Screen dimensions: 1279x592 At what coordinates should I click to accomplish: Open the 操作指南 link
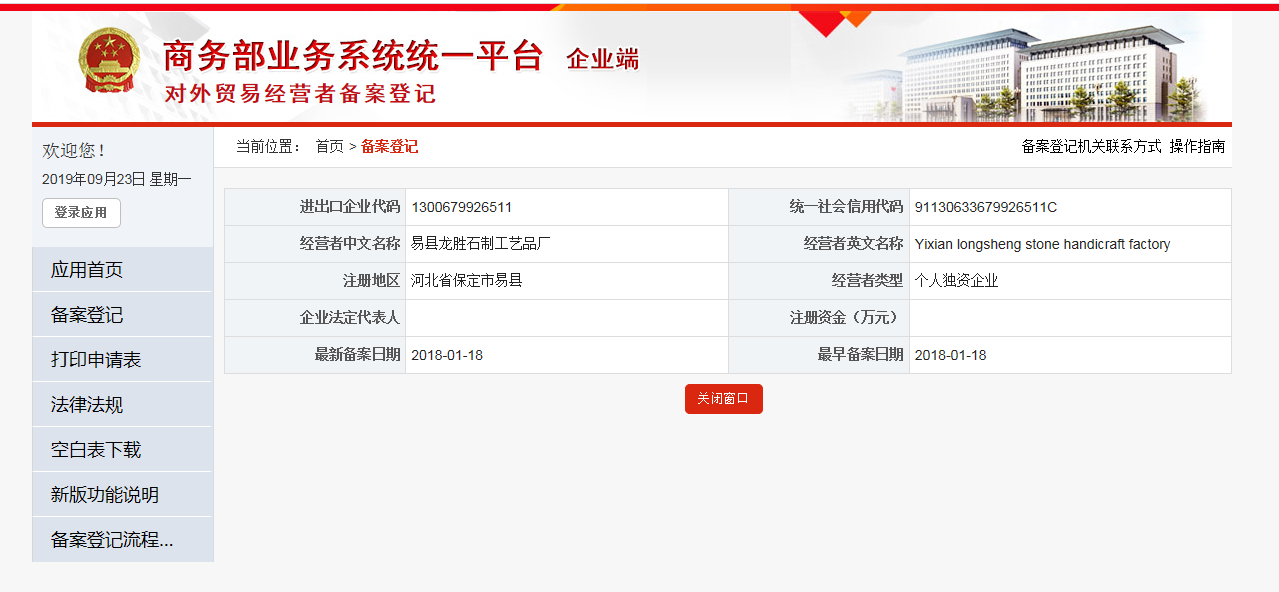coord(1197,147)
